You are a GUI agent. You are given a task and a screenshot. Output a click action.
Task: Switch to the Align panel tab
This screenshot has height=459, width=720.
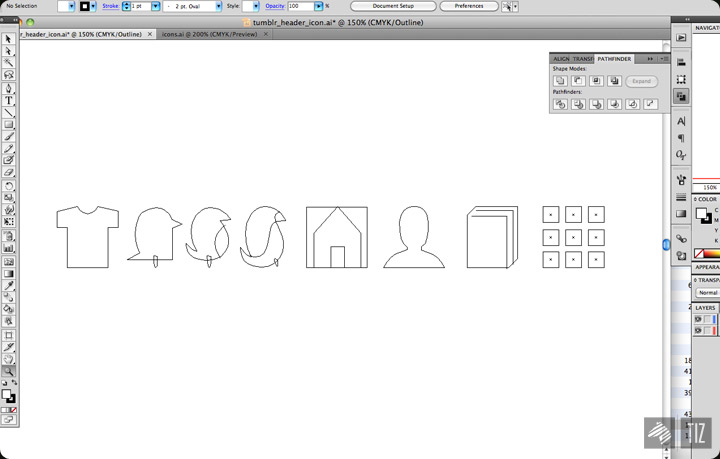561,59
